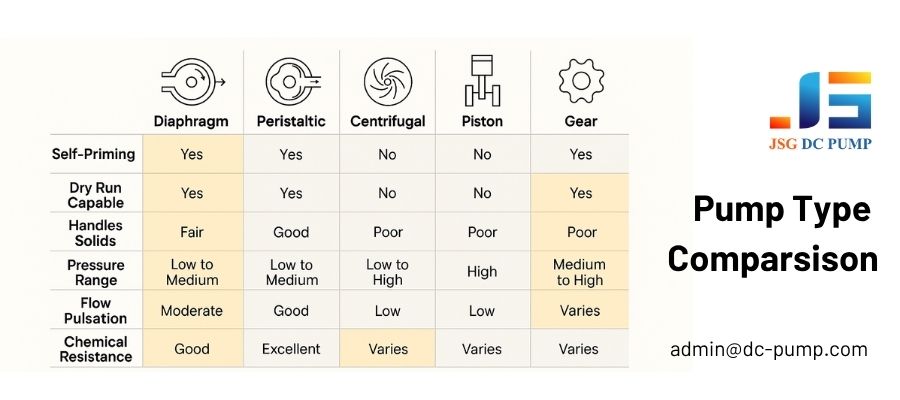Select the Pump Type Comparsison title
Viewport: 900px width, 400px height.
773,234
